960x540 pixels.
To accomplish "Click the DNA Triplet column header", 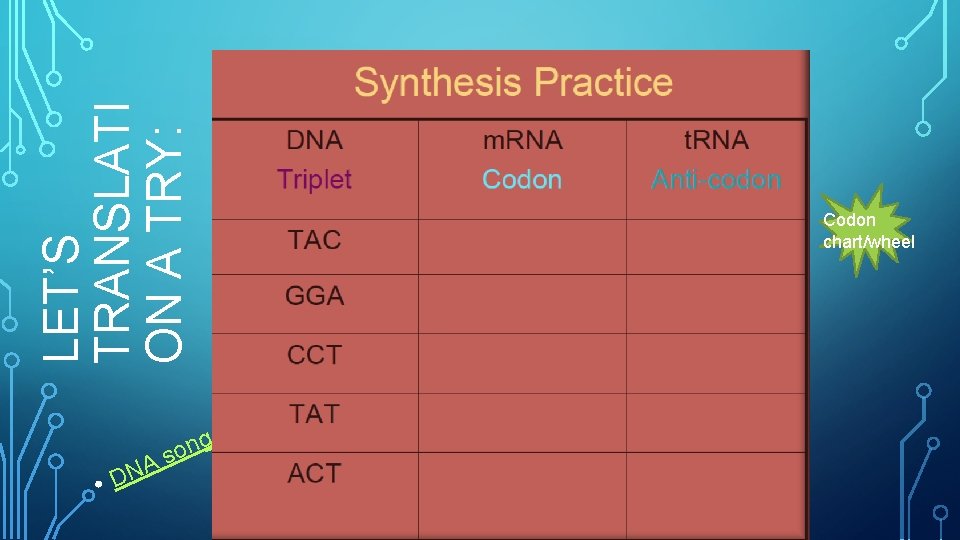I will pyautogui.click(x=314, y=160).
